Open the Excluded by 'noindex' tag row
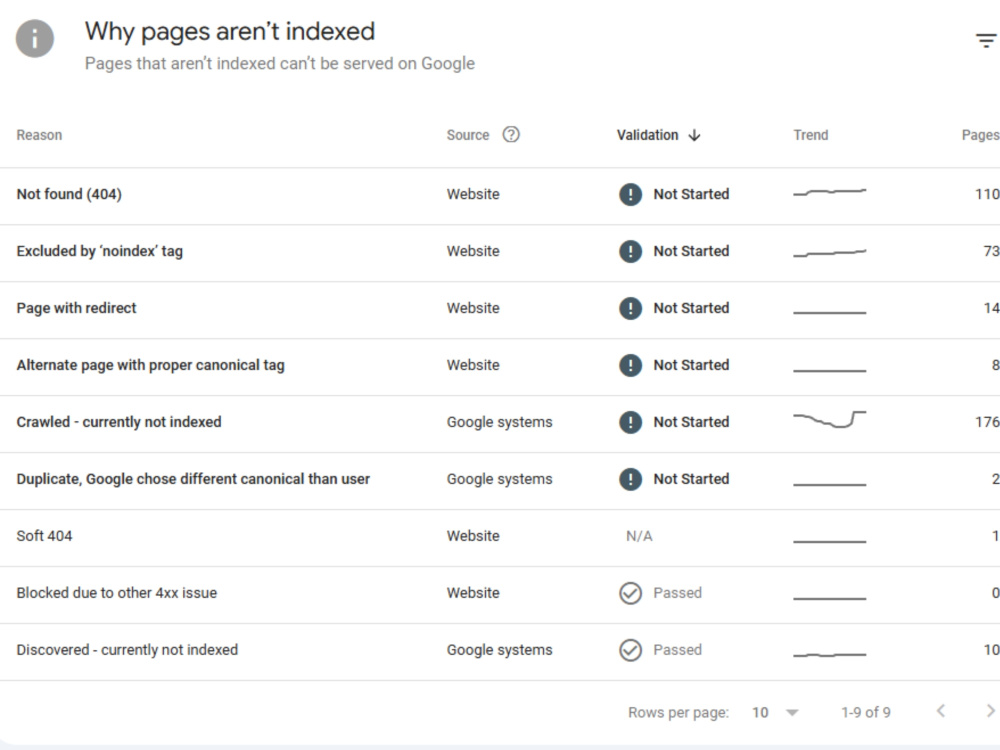Image resolution: width=1000 pixels, height=750 pixels. pos(500,253)
